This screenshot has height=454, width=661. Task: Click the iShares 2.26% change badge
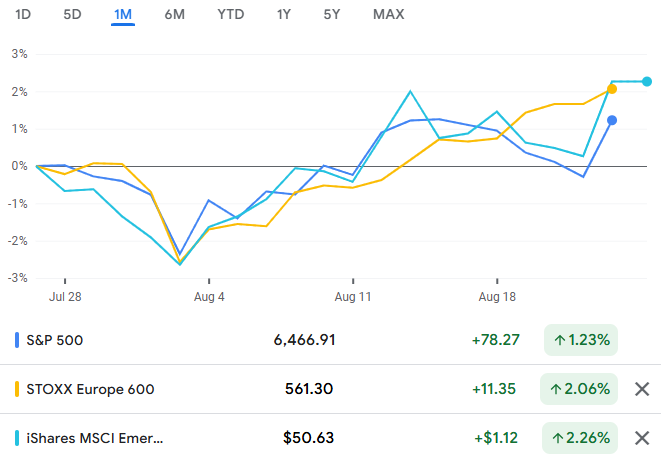click(580, 438)
